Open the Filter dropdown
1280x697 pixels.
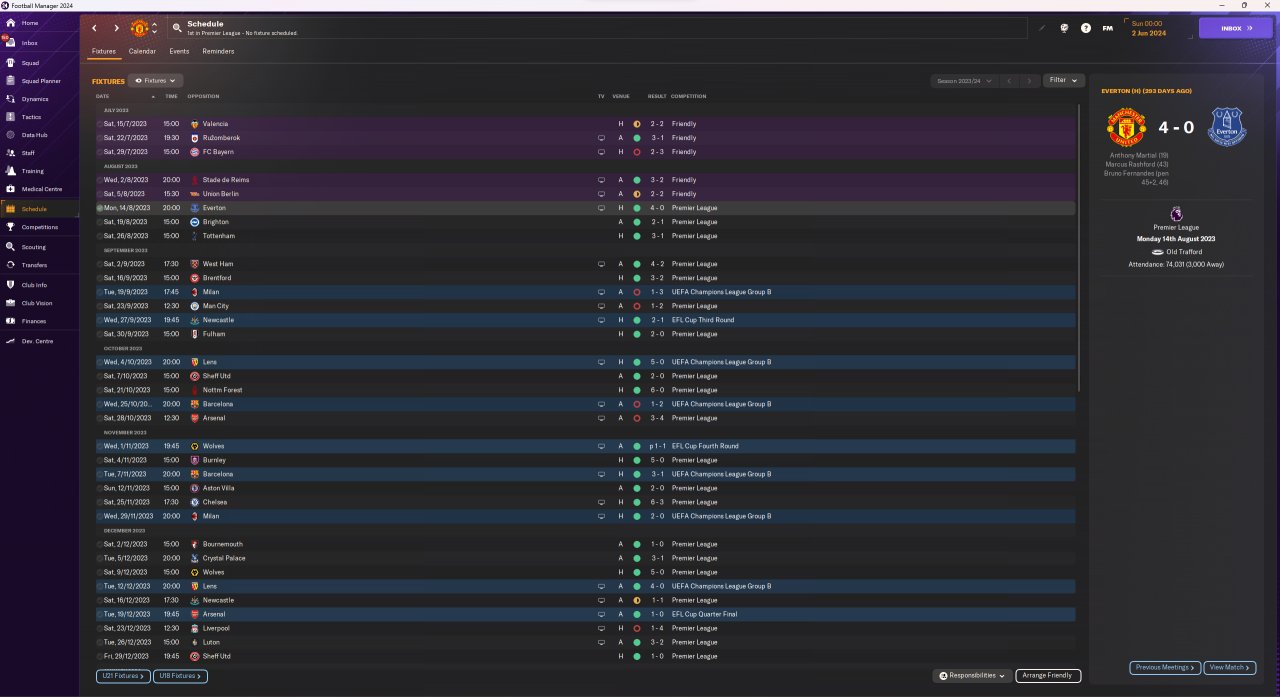pos(1063,80)
